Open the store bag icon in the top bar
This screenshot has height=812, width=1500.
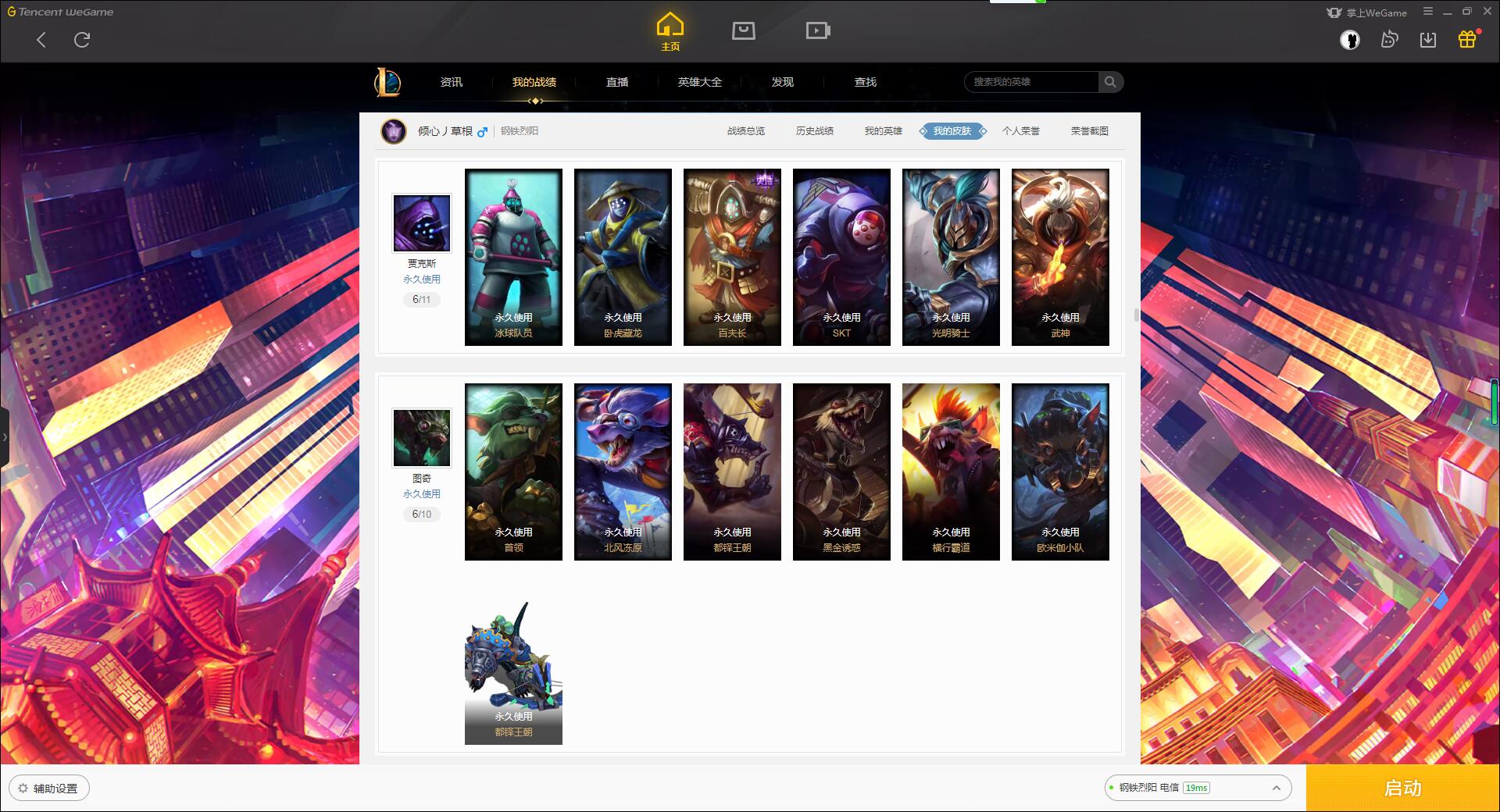(x=743, y=31)
